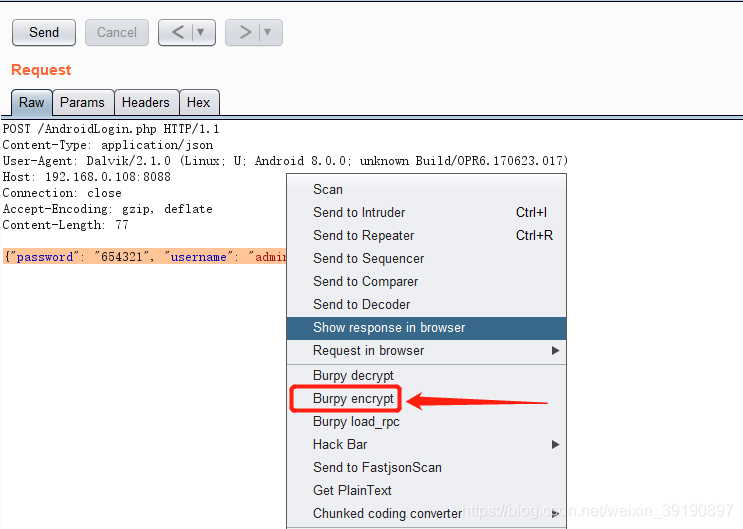
Task: Select Send to Sequencer
Action: click(x=426, y=258)
